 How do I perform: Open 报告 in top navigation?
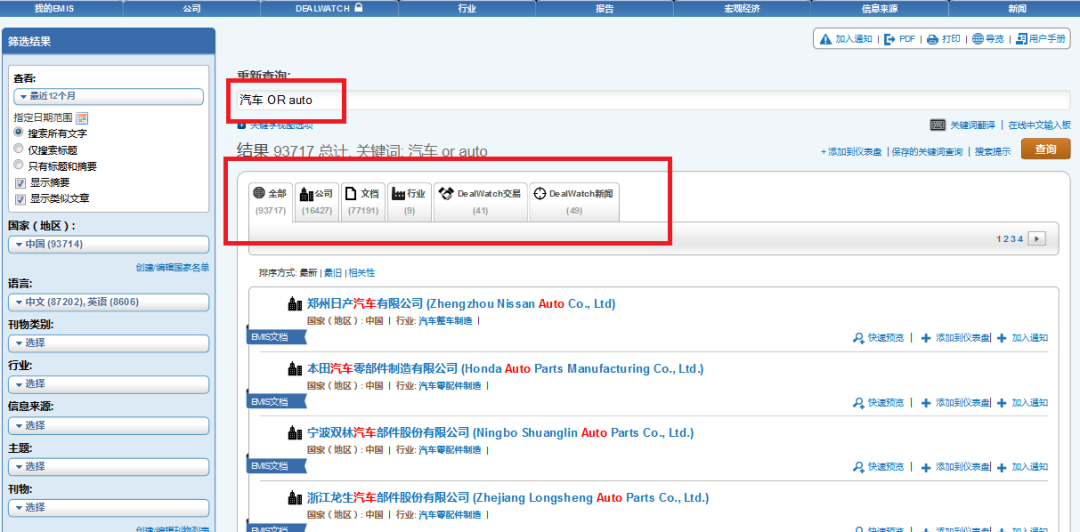tap(604, 8)
